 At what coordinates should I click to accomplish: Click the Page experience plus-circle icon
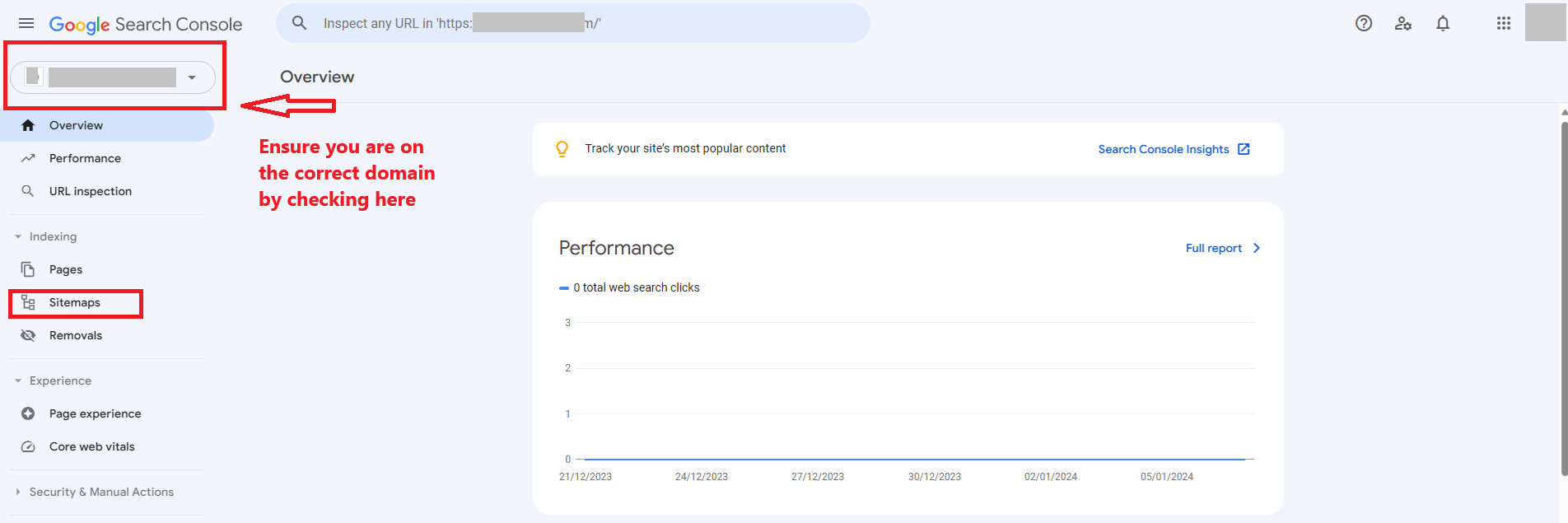28,413
